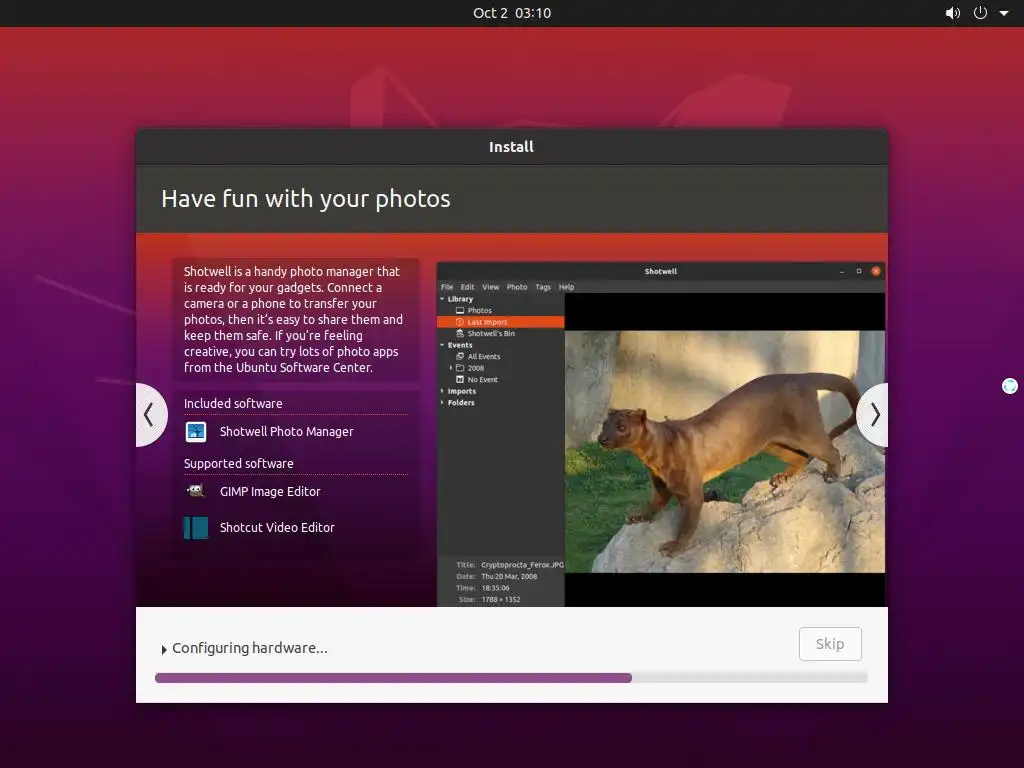Click the Install window title

[x=511, y=147]
